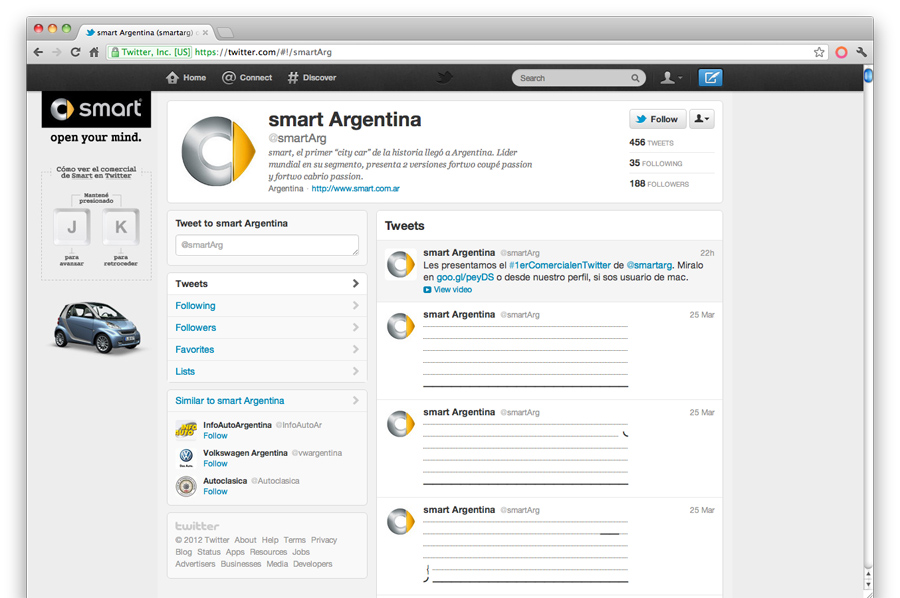Viewport: 900px width, 598px height.
Task: Select the Lists sidebar item
Action: pyautogui.click(x=267, y=371)
